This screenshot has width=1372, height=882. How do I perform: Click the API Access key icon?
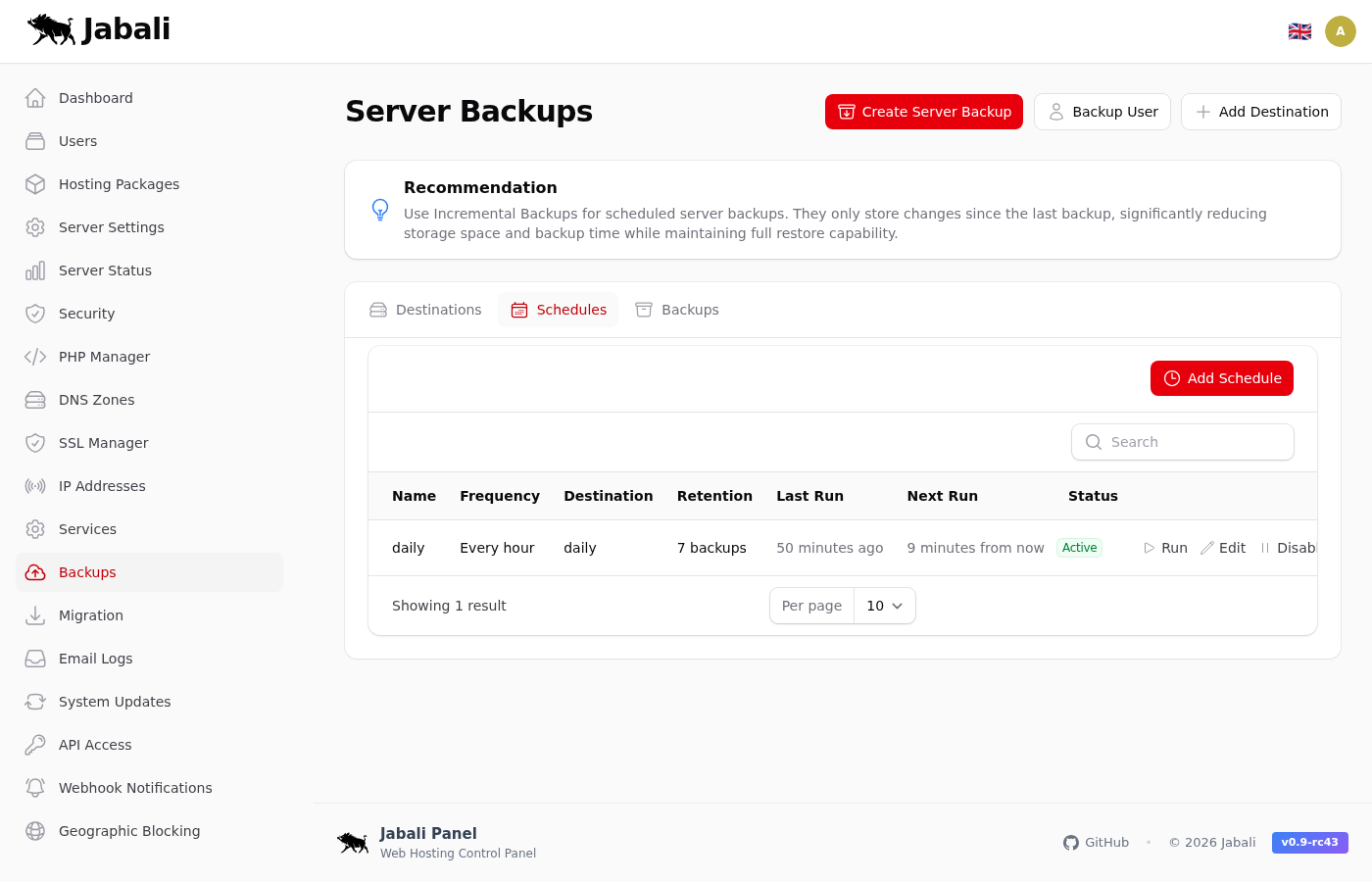coord(35,745)
